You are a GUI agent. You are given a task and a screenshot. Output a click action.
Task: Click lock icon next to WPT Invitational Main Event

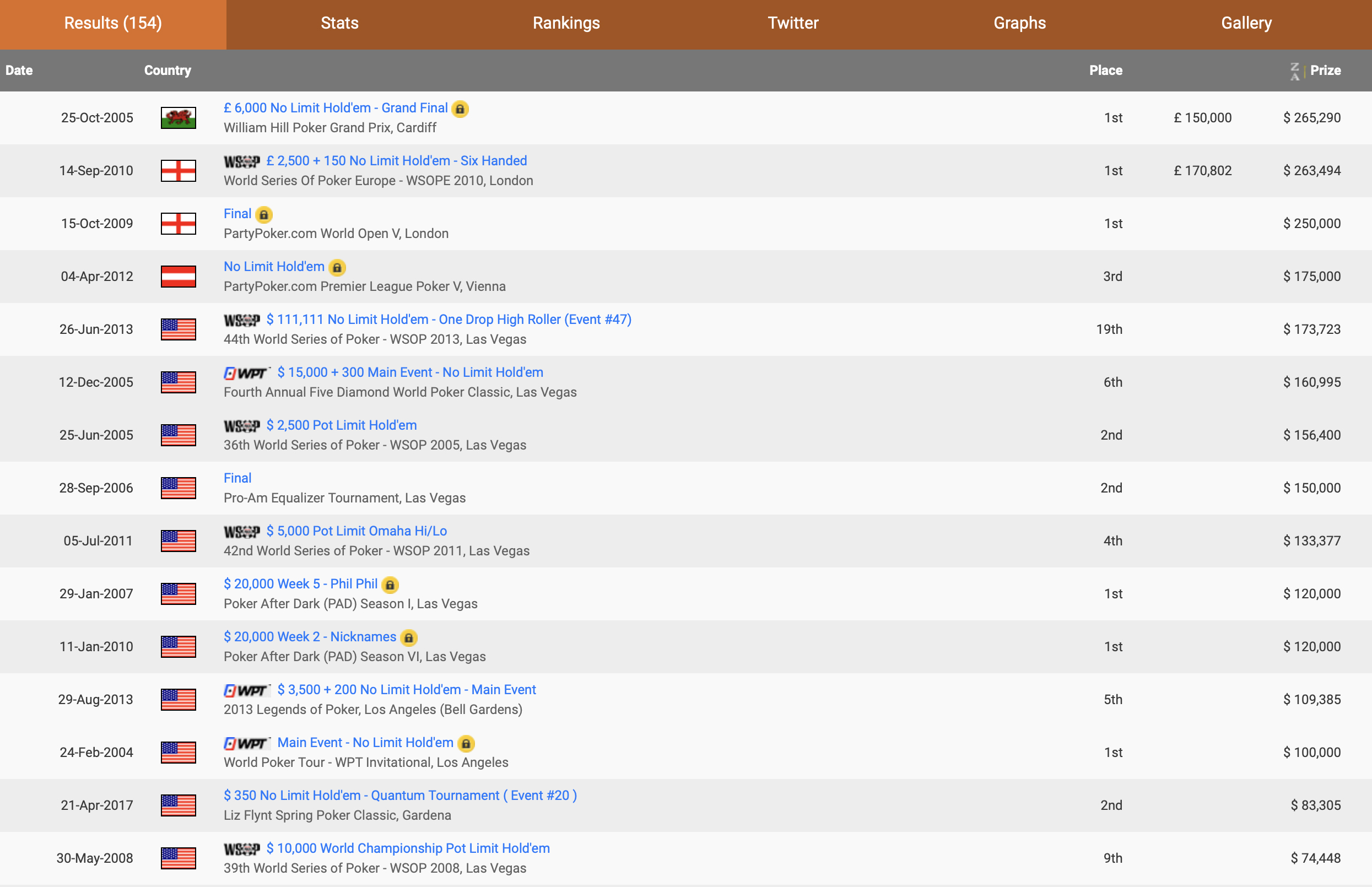click(x=466, y=744)
